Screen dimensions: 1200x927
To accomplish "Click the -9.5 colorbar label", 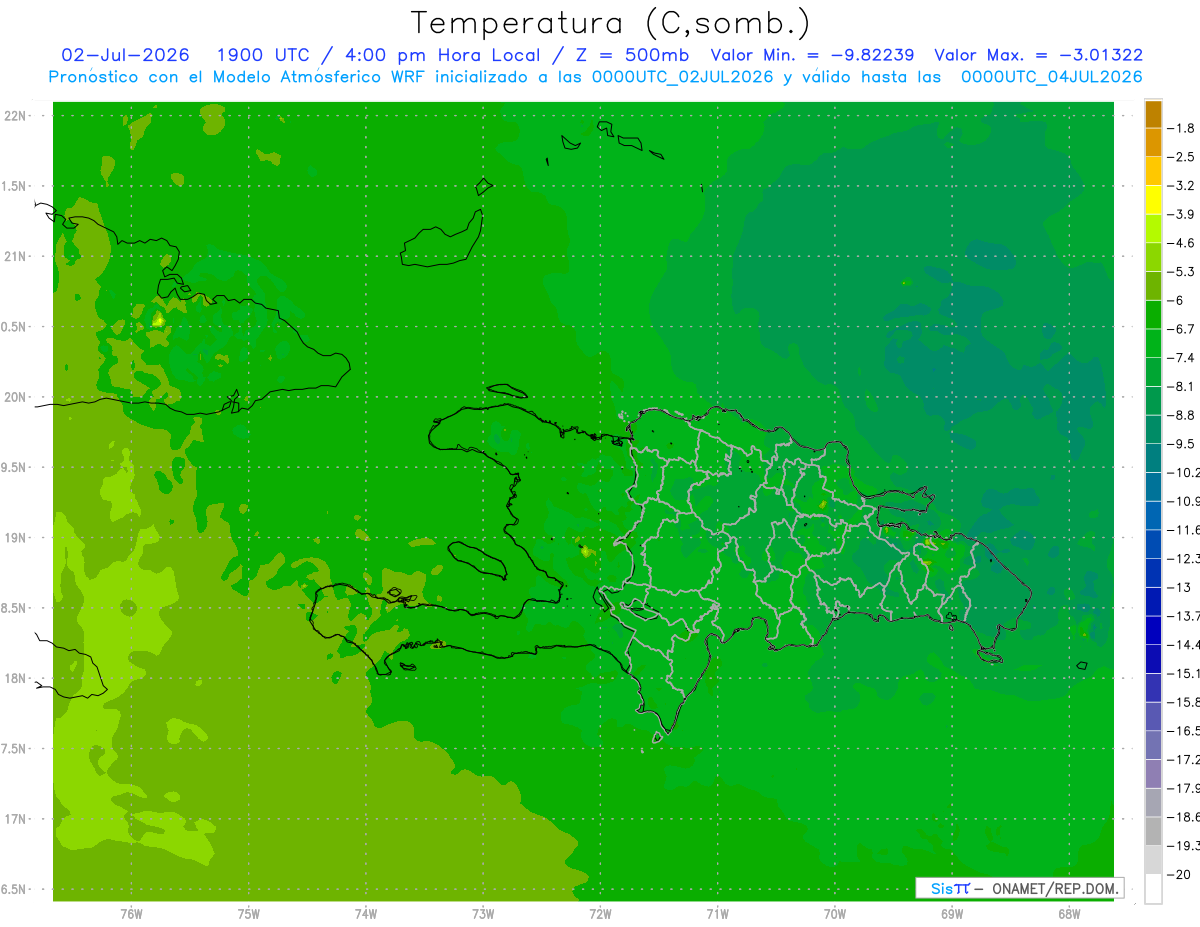I will click(x=1182, y=444).
